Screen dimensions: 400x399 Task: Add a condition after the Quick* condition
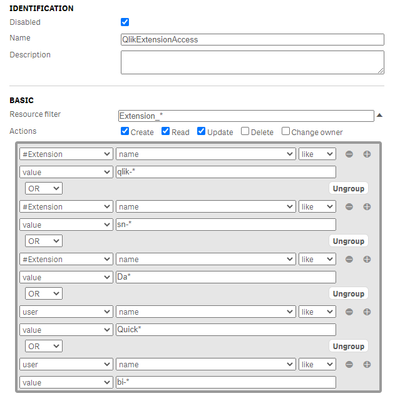(x=367, y=312)
